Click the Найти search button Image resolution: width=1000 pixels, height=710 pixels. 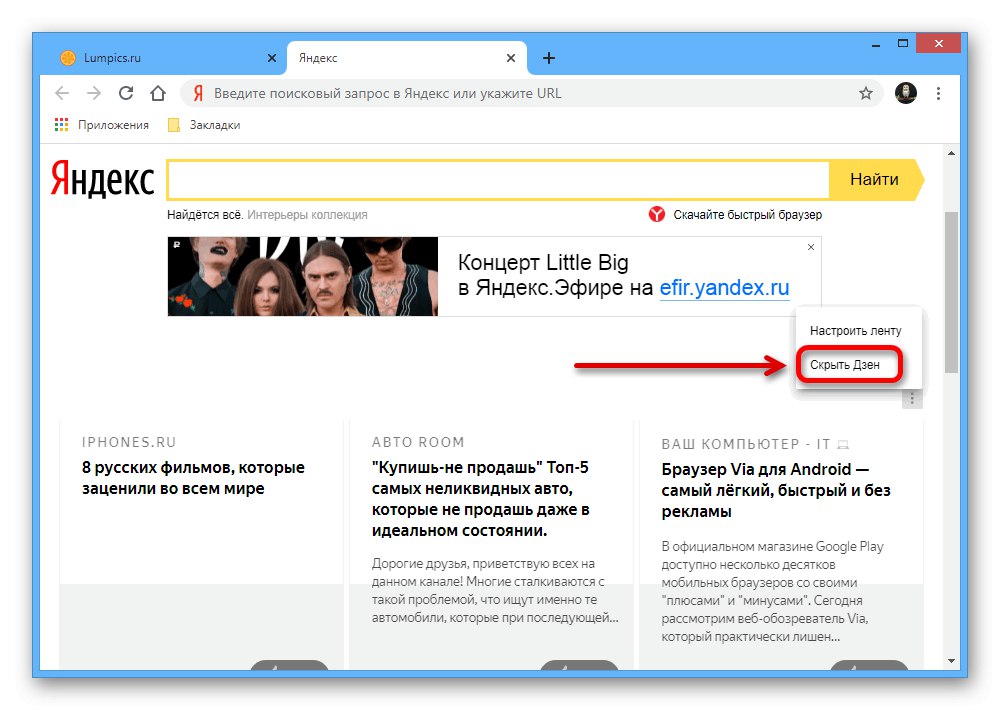tap(876, 179)
